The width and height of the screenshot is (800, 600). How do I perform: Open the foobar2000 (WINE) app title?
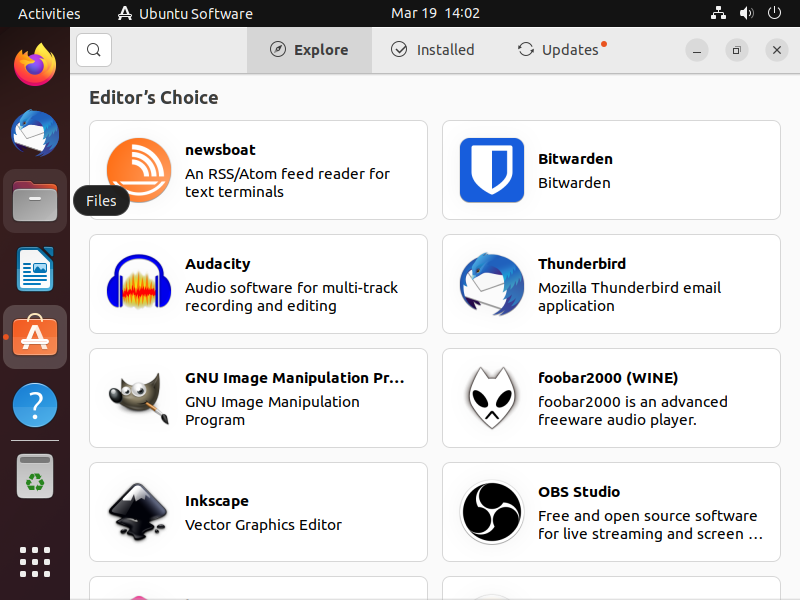point(608,378)
